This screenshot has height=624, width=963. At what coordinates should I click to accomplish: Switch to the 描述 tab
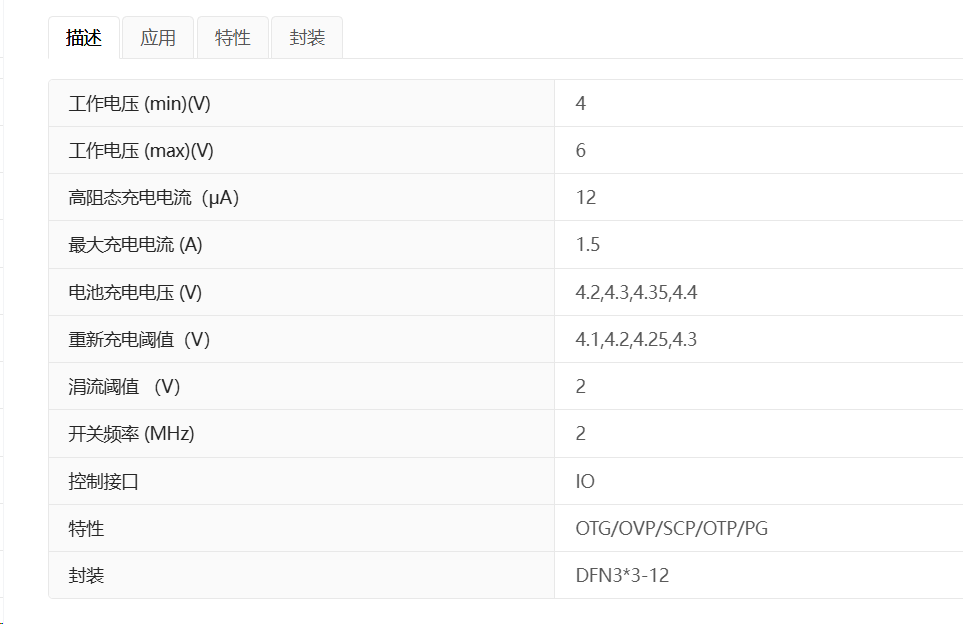[84, 37]
